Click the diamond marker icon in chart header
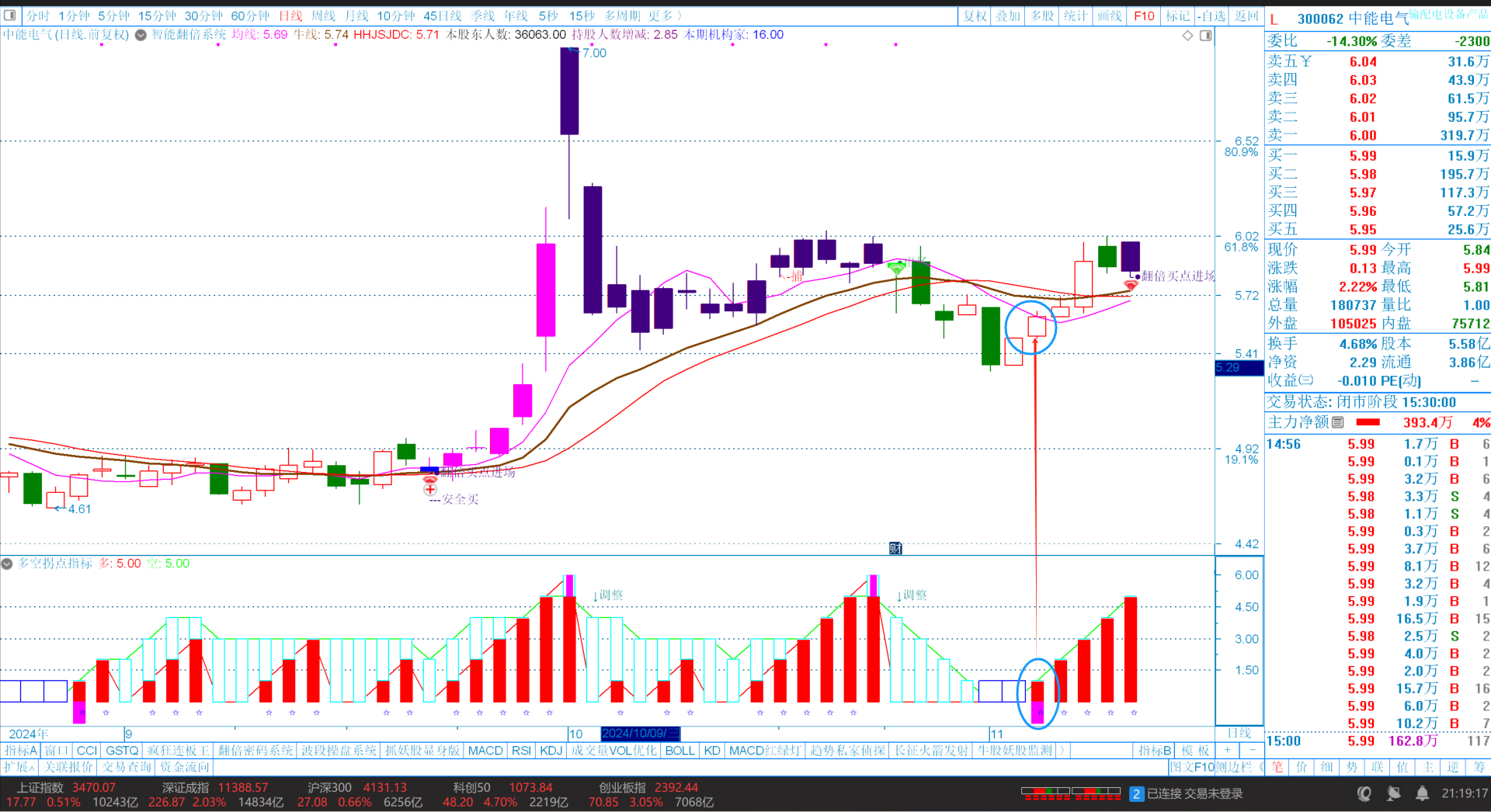 click(1187, 36)
